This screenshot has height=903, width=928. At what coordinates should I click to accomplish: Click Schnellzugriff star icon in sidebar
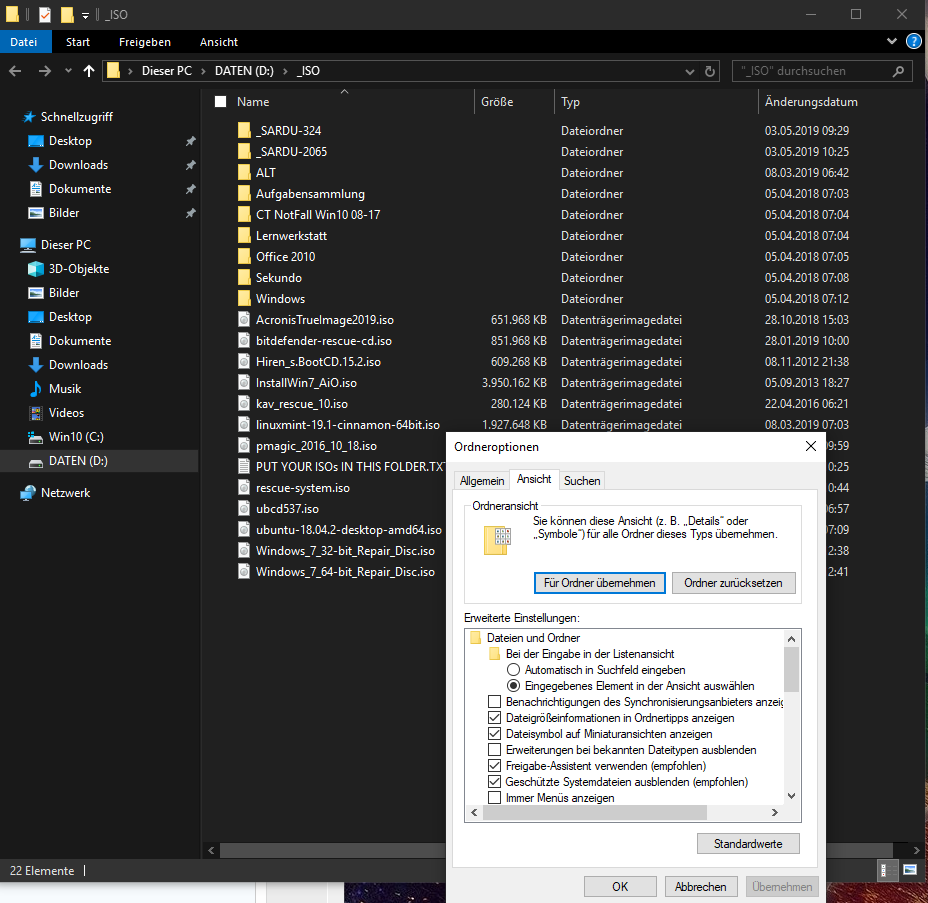tap(28, 117)
